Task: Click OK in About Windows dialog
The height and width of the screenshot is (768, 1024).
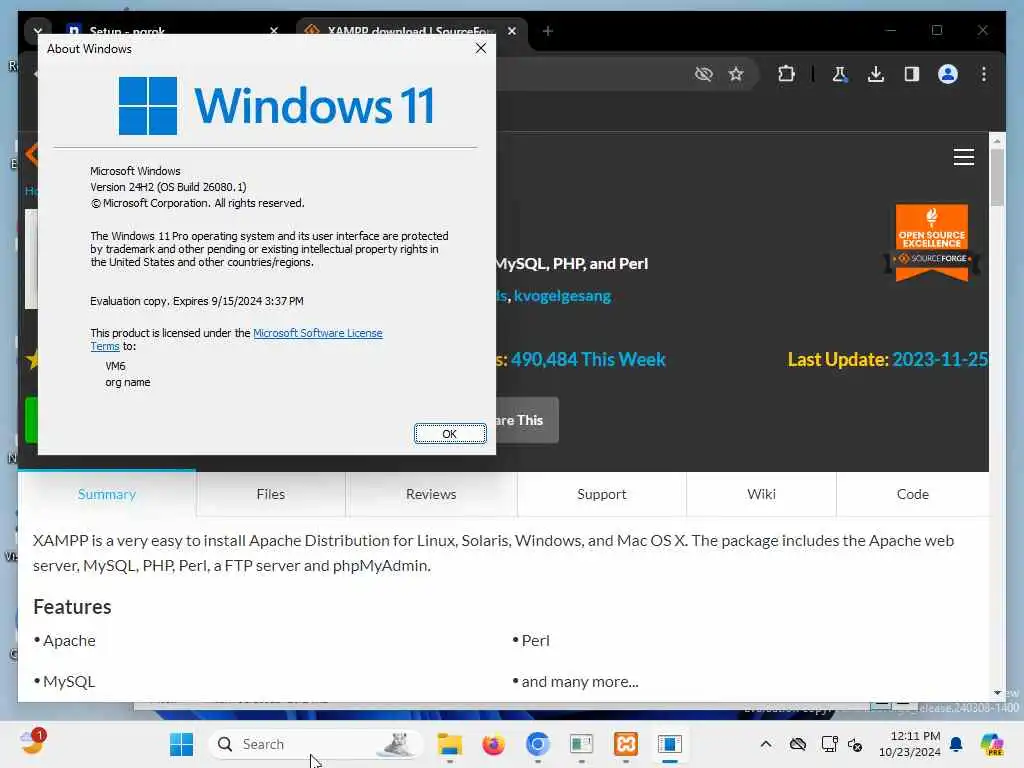Action: [450, 434]
